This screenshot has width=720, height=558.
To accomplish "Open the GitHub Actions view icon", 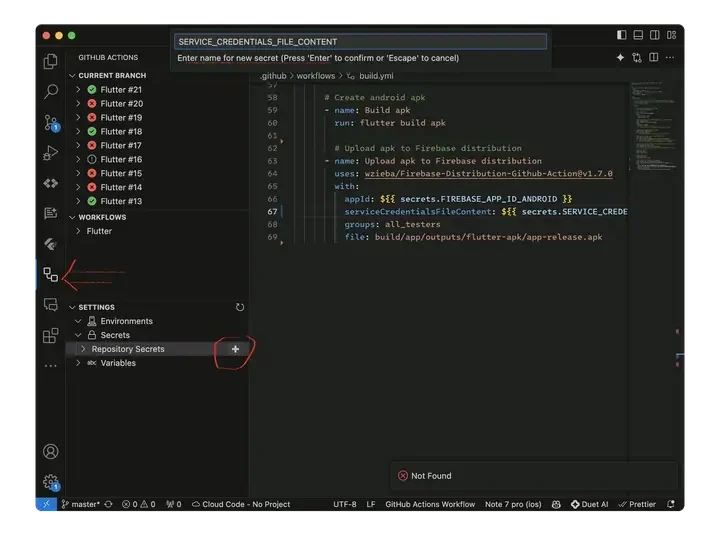I will pos(51,275).
